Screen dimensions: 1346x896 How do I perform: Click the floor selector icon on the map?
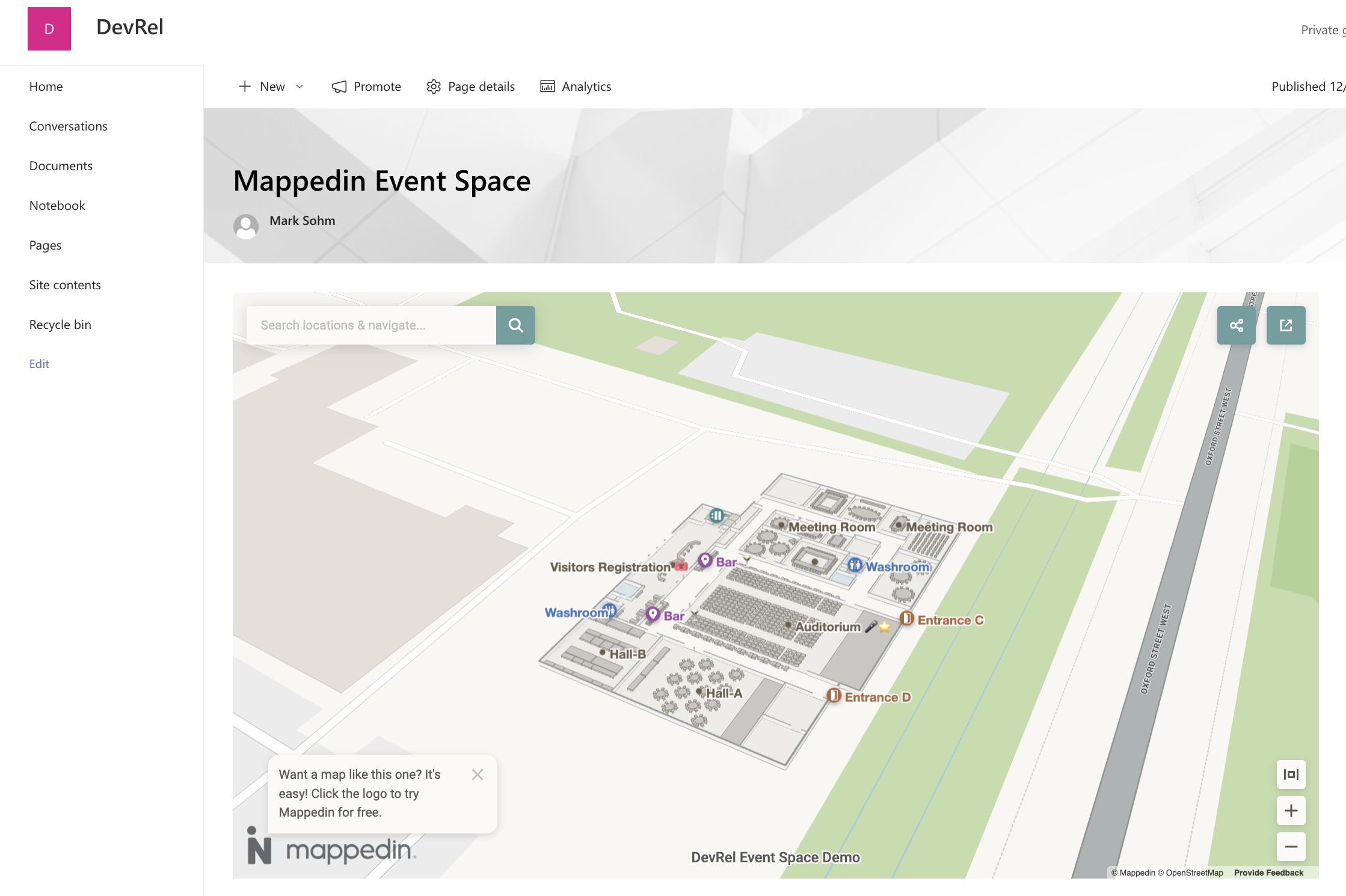[x=1291, y=775]
